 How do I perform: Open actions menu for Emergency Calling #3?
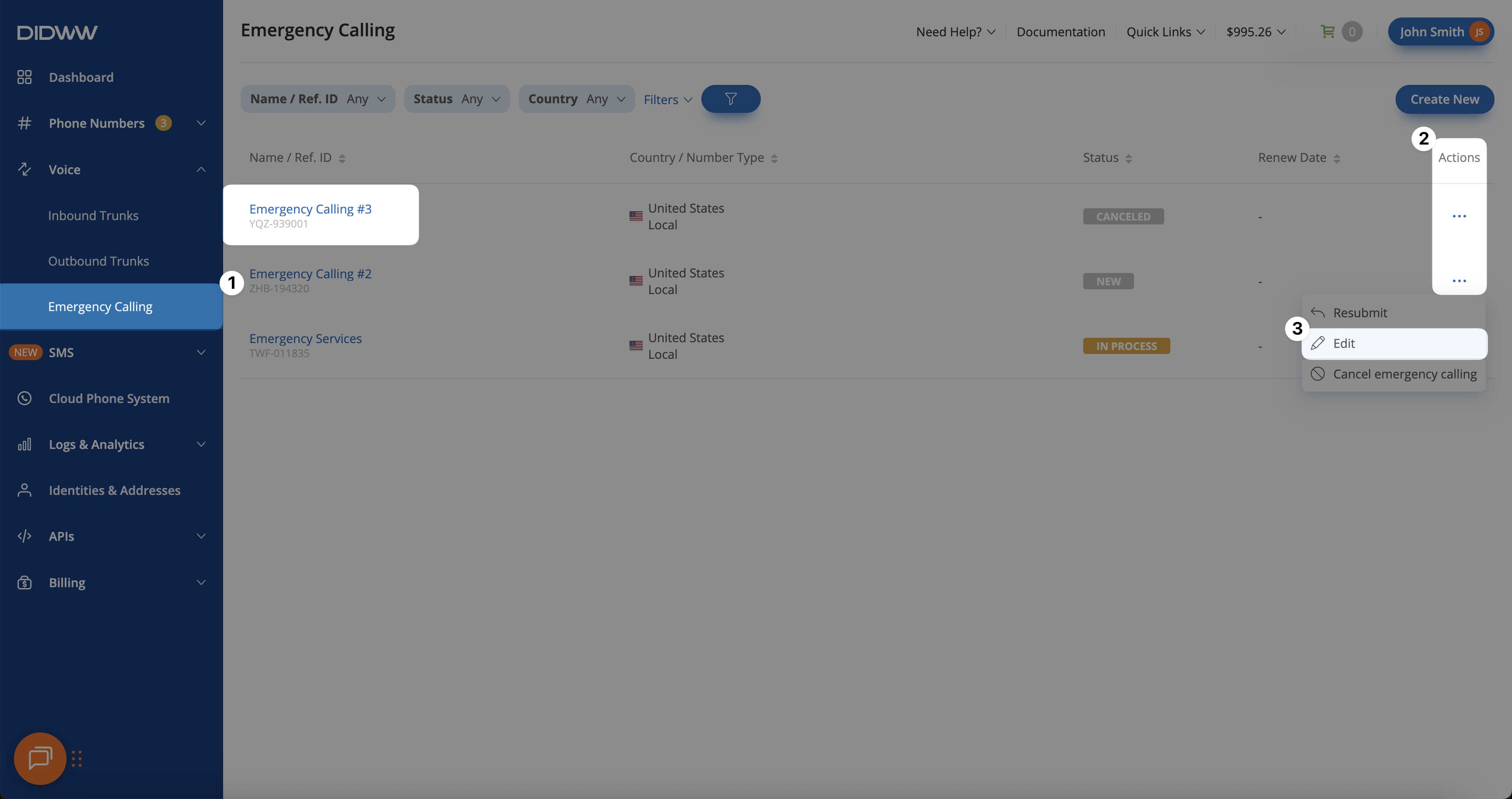point(1459,217)
